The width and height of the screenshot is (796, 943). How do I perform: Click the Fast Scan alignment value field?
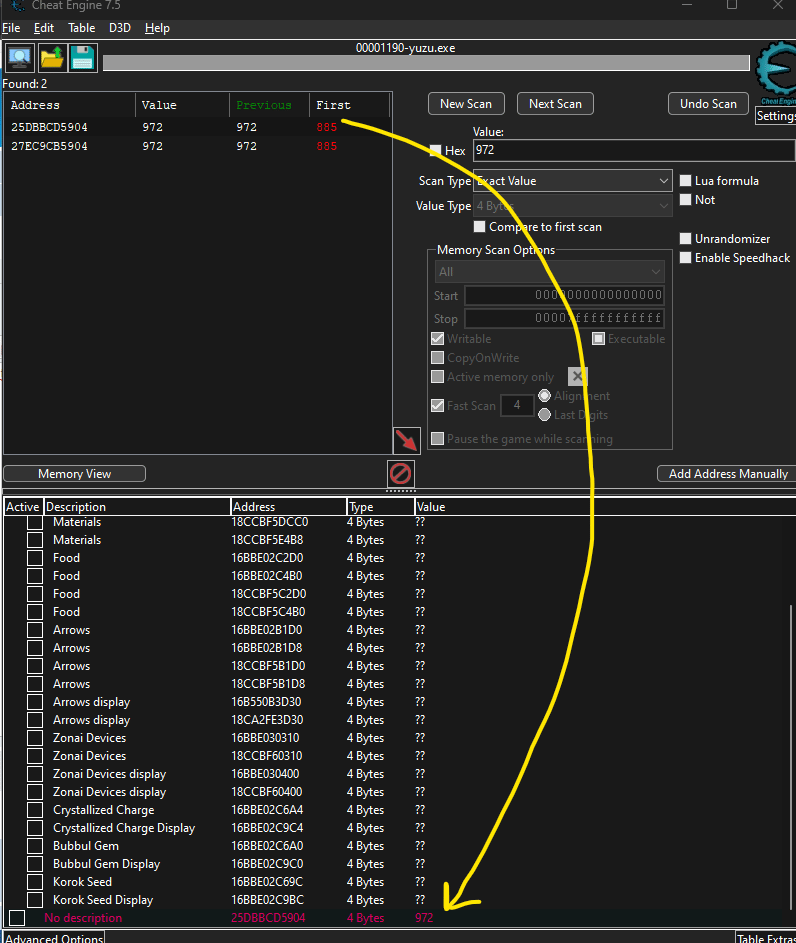pyautogui.click(x=517, y=405)
